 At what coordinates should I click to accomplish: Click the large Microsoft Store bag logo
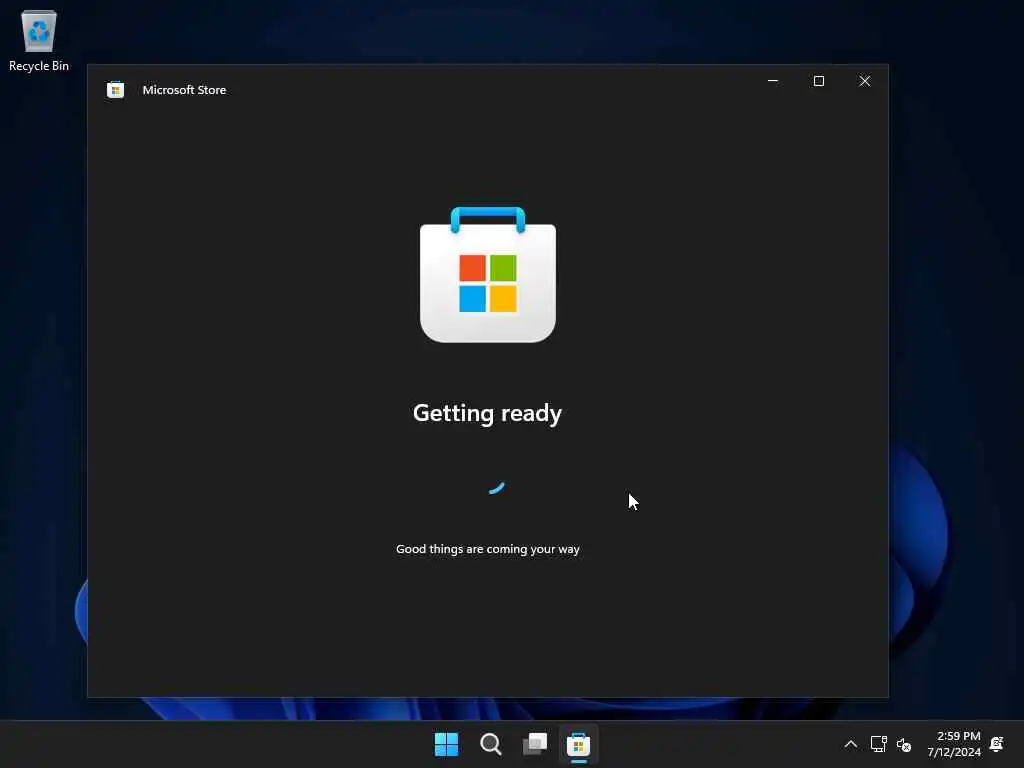pos(488,275)
